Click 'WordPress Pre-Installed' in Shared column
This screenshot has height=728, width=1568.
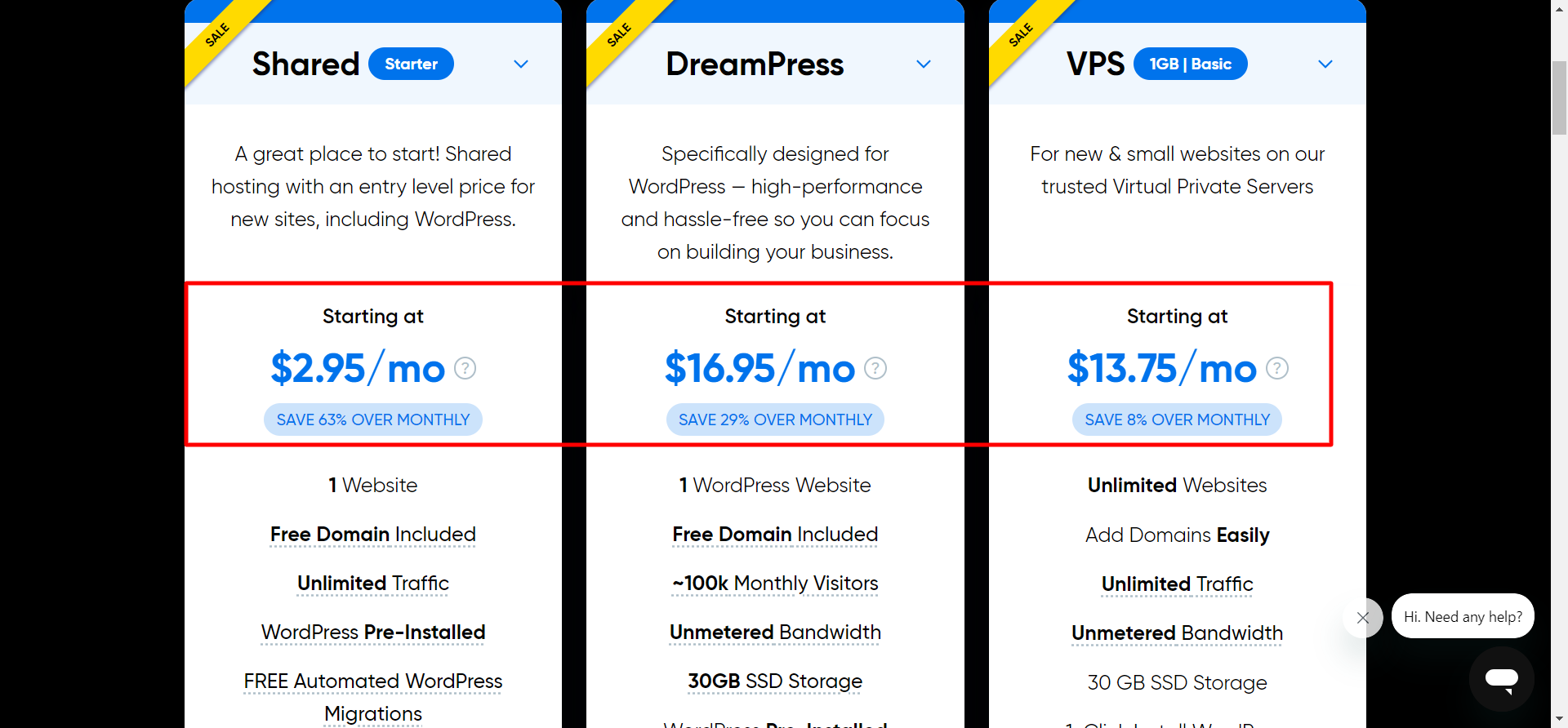(373, 633)
